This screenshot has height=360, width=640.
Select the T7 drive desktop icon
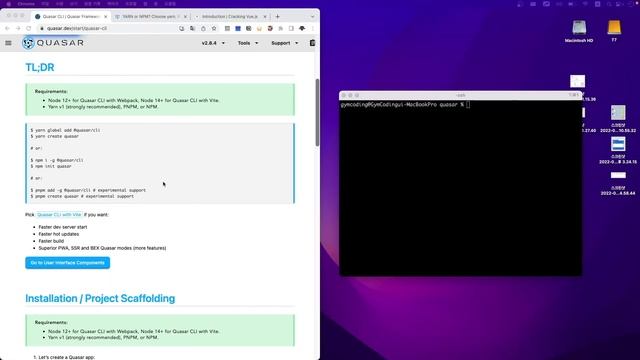pos(614,31)
